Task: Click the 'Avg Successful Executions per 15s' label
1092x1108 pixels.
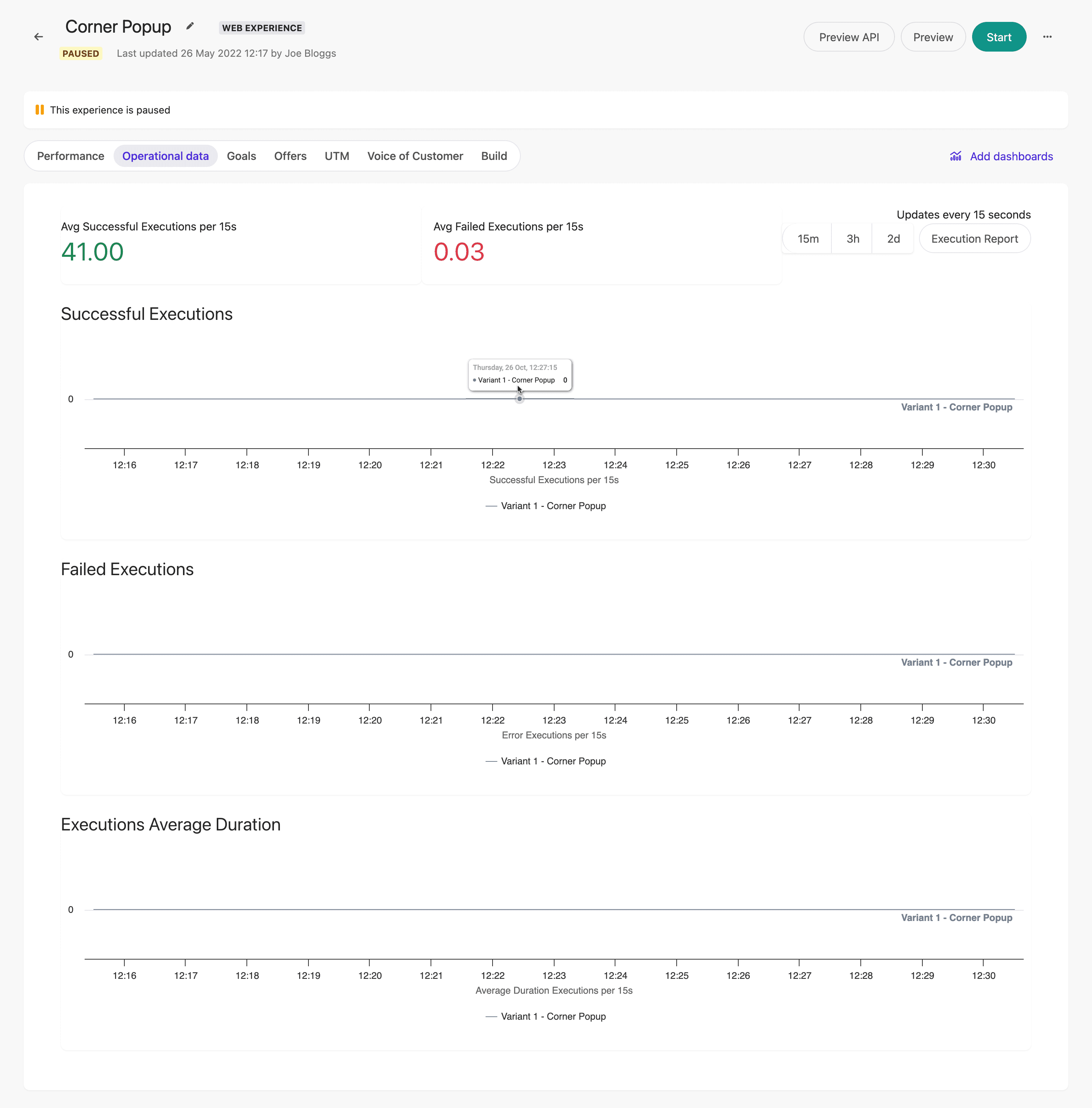Action: (148, 226)
